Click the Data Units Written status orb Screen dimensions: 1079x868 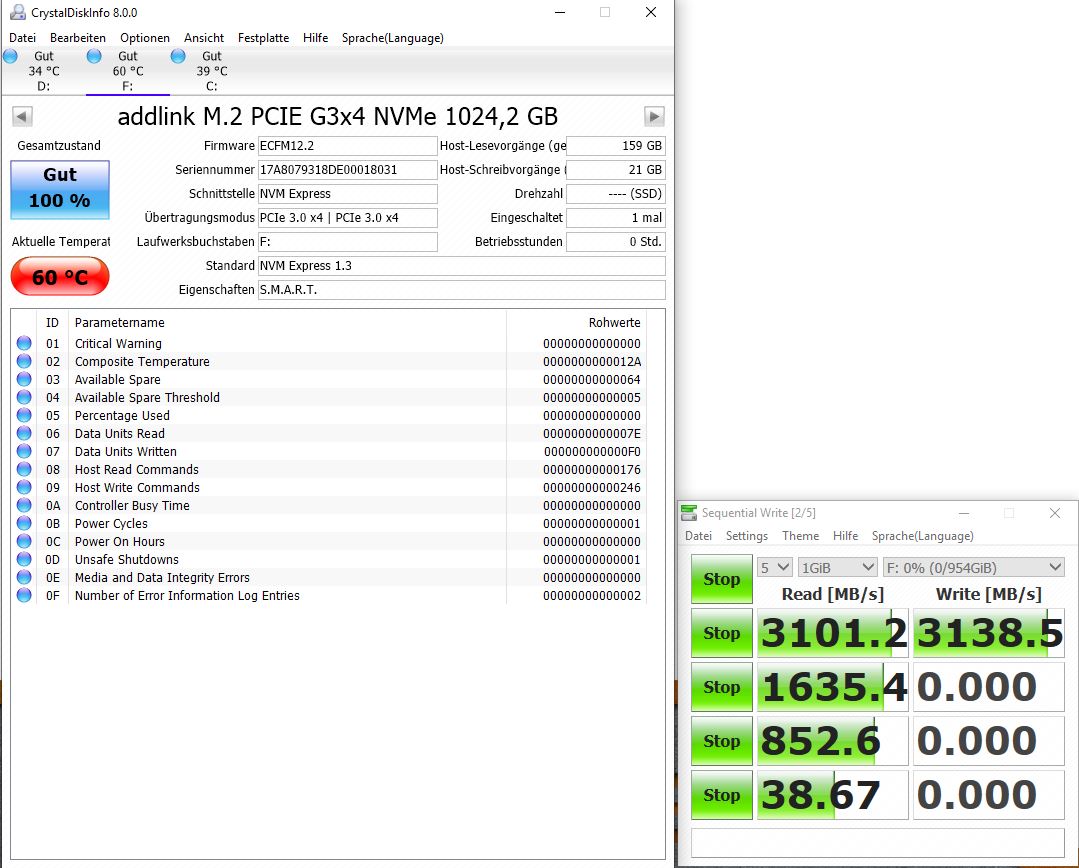(x=24, y=451)
